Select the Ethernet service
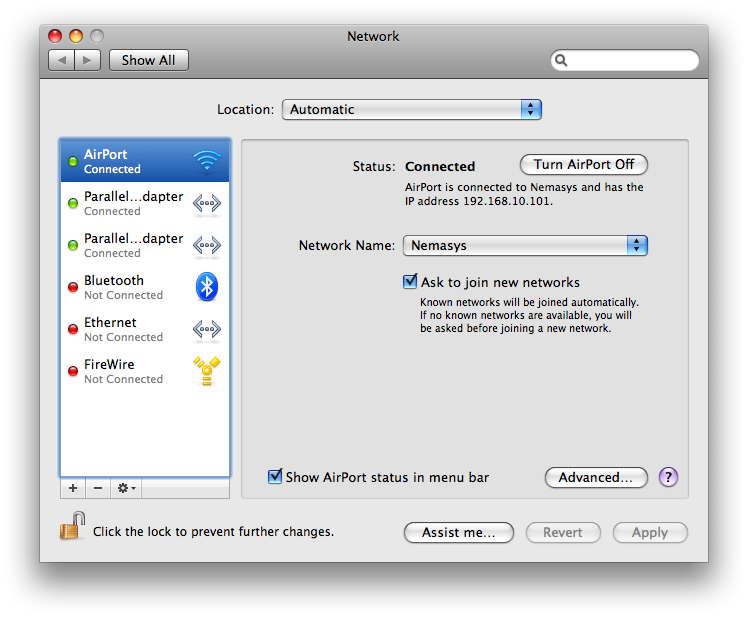 (145, 329)
